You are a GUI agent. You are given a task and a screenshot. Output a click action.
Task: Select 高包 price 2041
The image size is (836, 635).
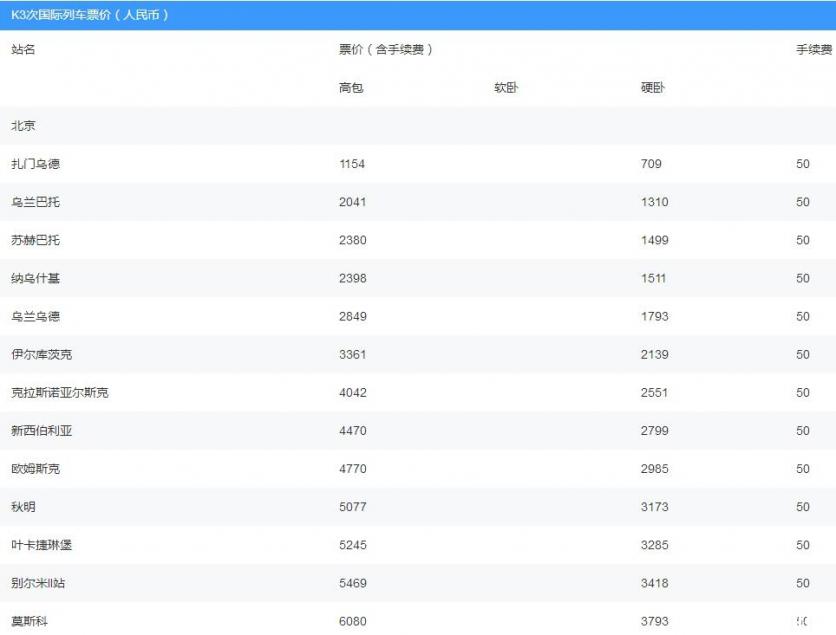(x=352, y=202)
